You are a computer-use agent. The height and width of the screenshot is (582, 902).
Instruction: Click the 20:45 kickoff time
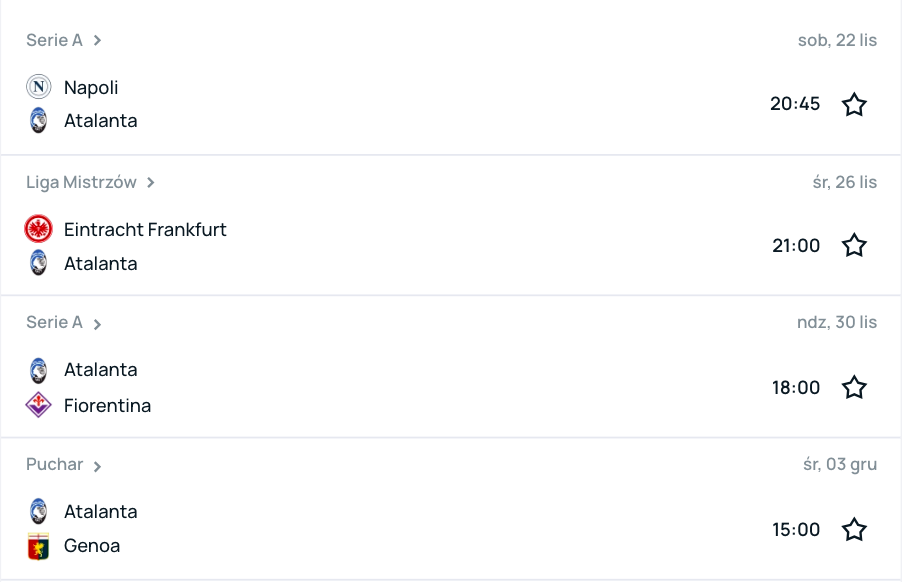(795, 104)
